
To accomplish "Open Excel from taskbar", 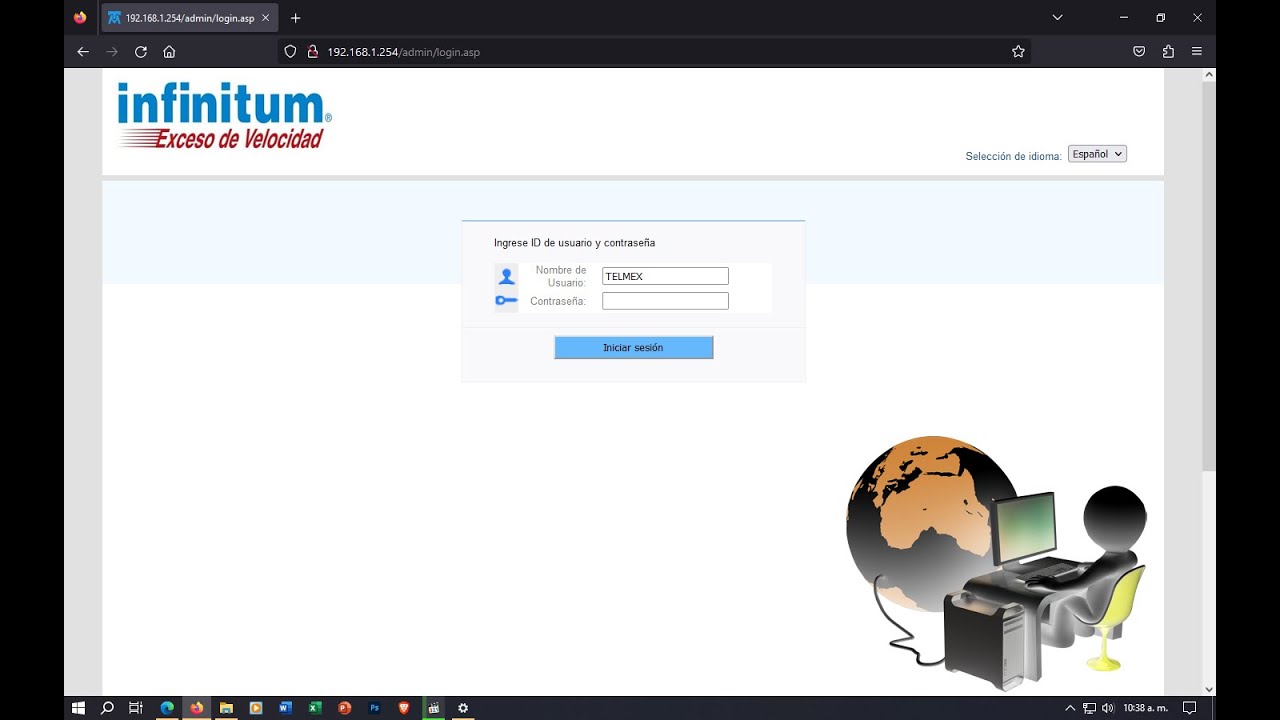I will 315,708.
